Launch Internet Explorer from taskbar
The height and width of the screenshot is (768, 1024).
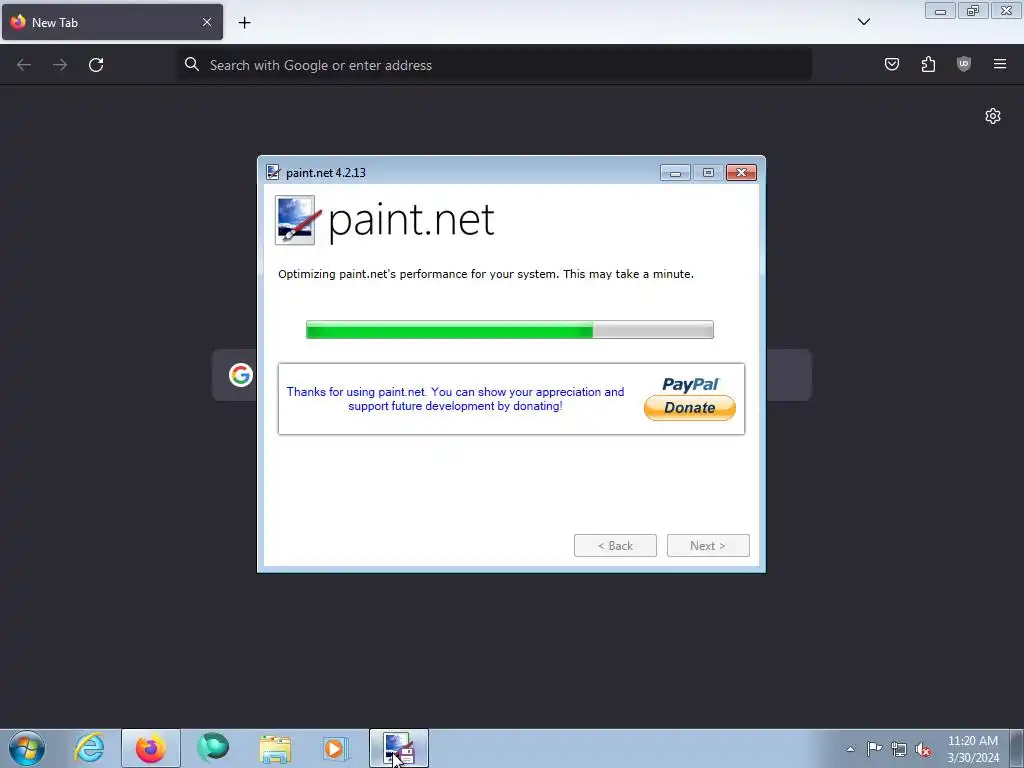point(89,748)
